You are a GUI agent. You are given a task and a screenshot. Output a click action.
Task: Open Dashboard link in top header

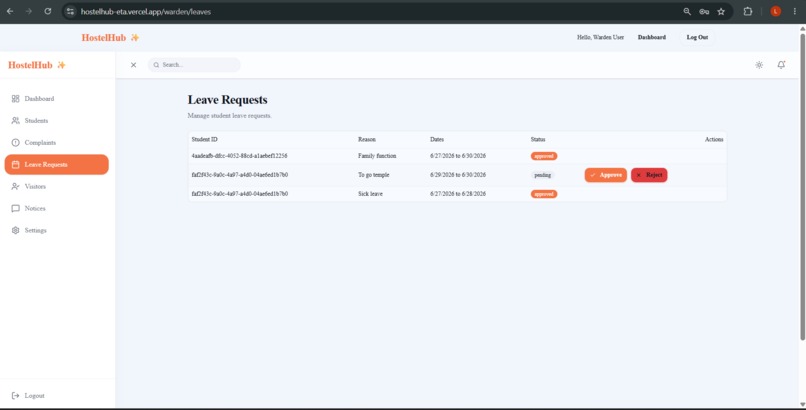(652, 38)
